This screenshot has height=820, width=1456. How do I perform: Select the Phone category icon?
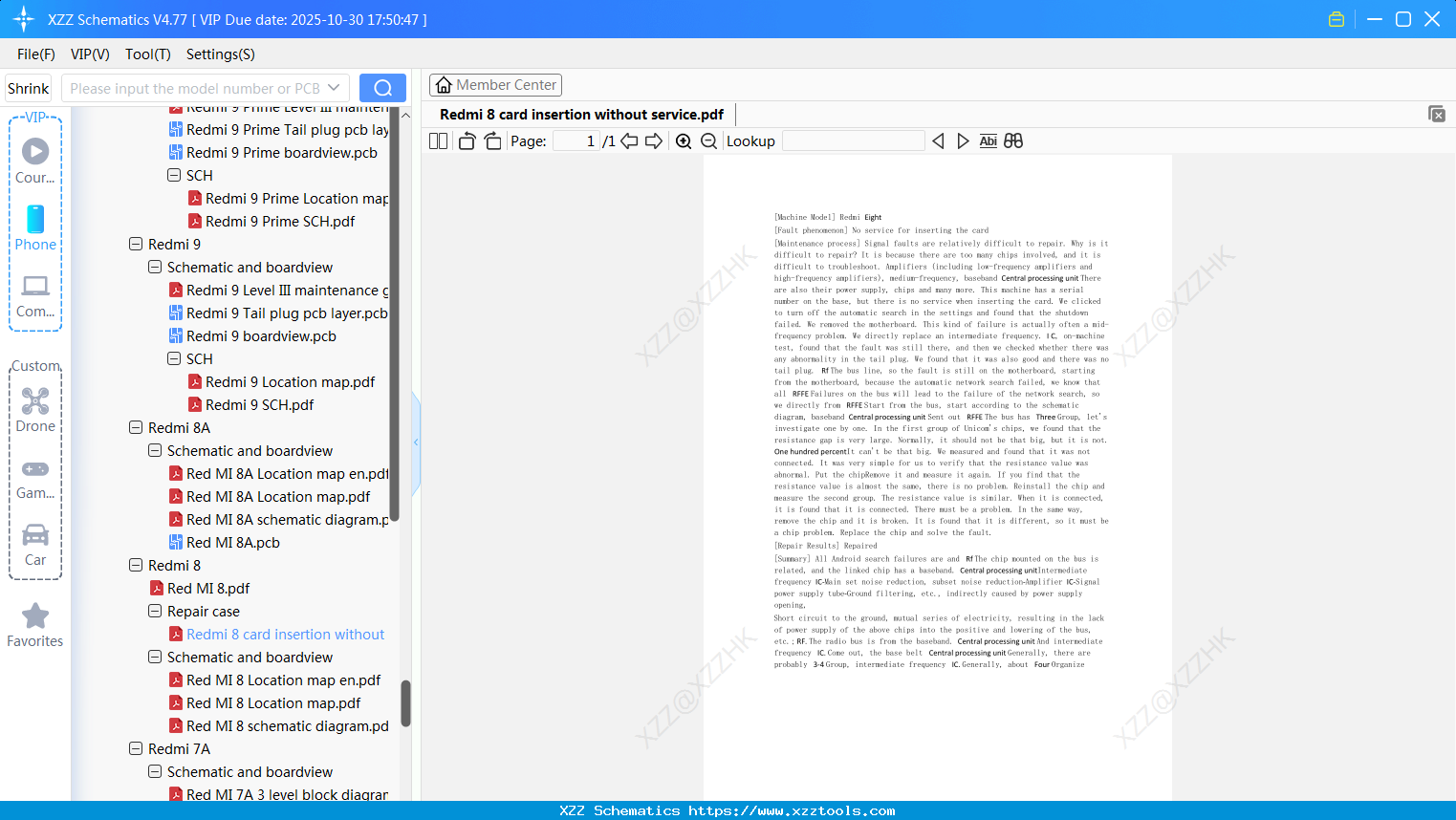(35, 227)
